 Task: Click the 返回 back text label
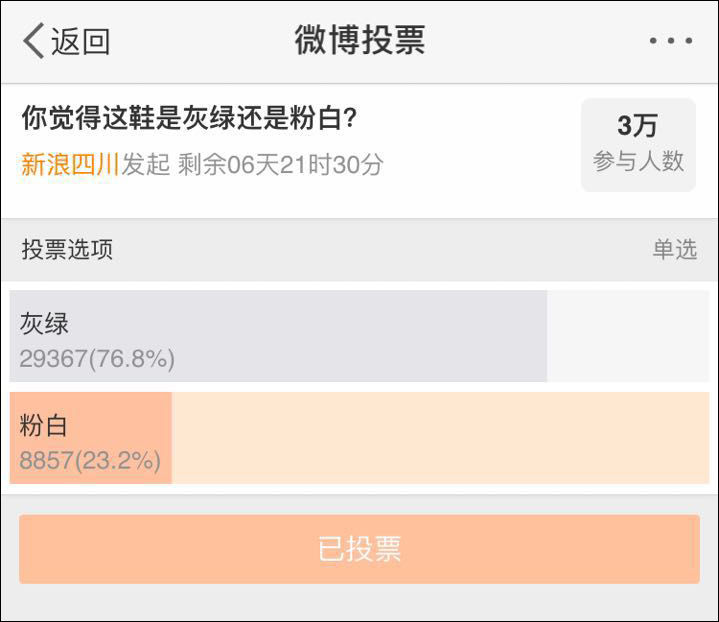(x=80, y=42)
